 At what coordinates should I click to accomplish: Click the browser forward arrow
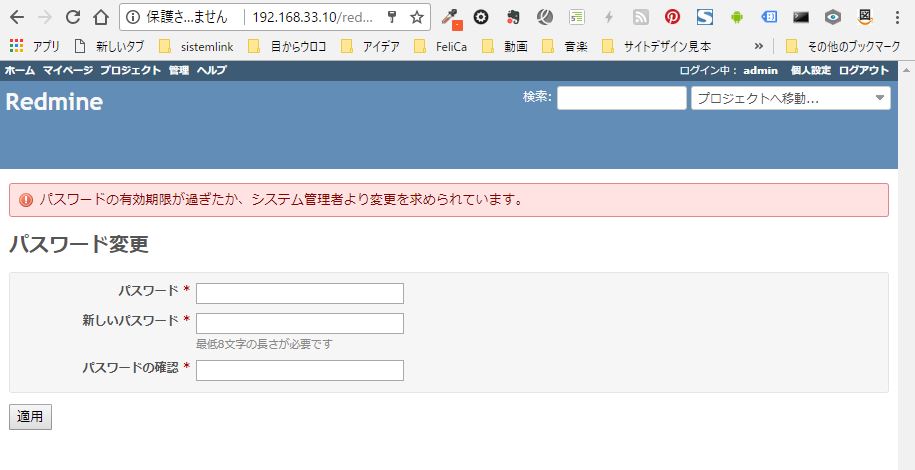point(44,17)
